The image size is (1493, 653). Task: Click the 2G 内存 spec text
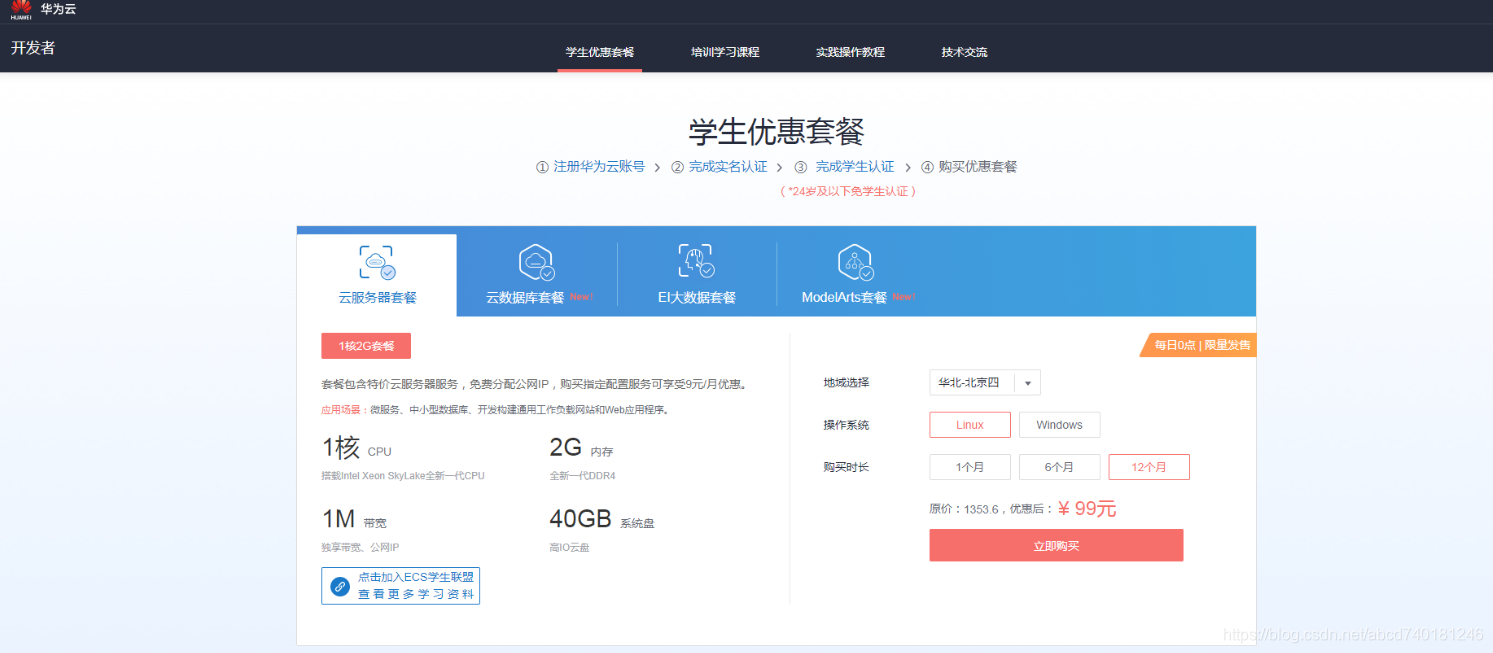pos(581,448)
